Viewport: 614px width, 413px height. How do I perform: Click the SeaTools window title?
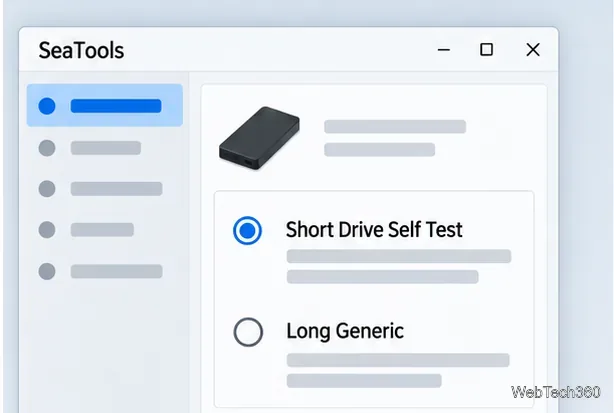coord(81,50)
